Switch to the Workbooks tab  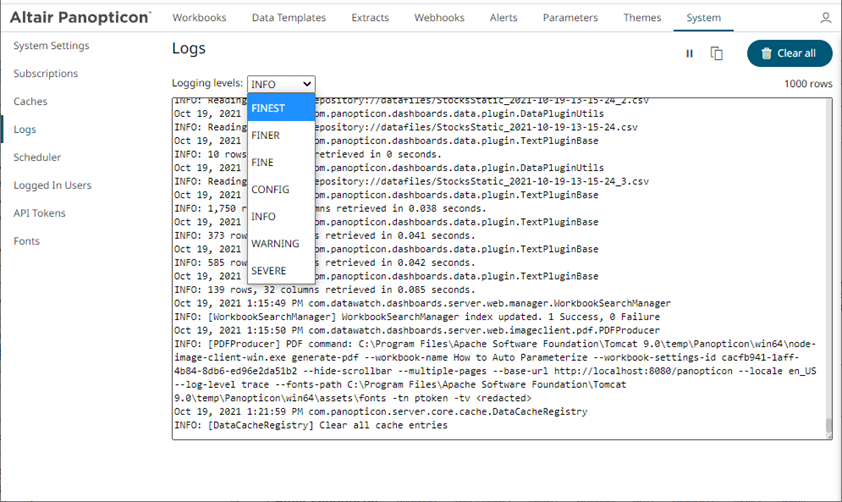pos(199,18)
